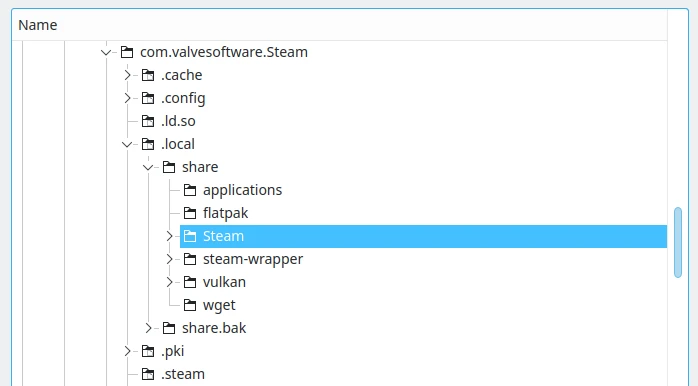
Task: Click the .steam folder icon
Action: point(148,374)
